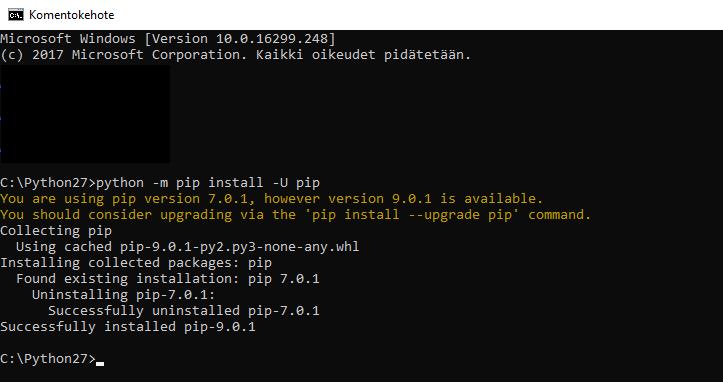Select the Microsoft Corporation copyright line

(x=236, y=55)
